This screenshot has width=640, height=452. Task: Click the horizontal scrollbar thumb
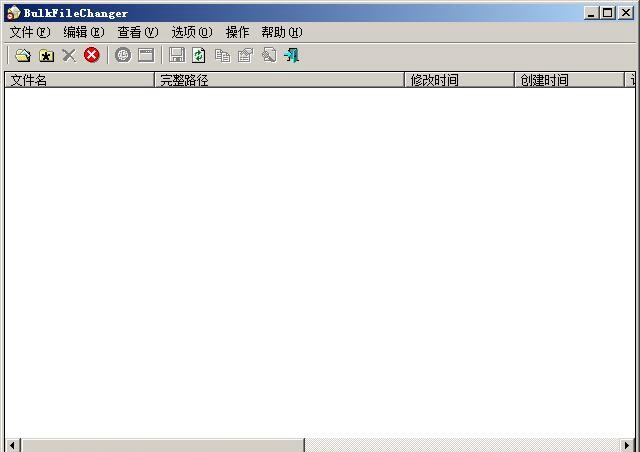click(x=163, y=445)
